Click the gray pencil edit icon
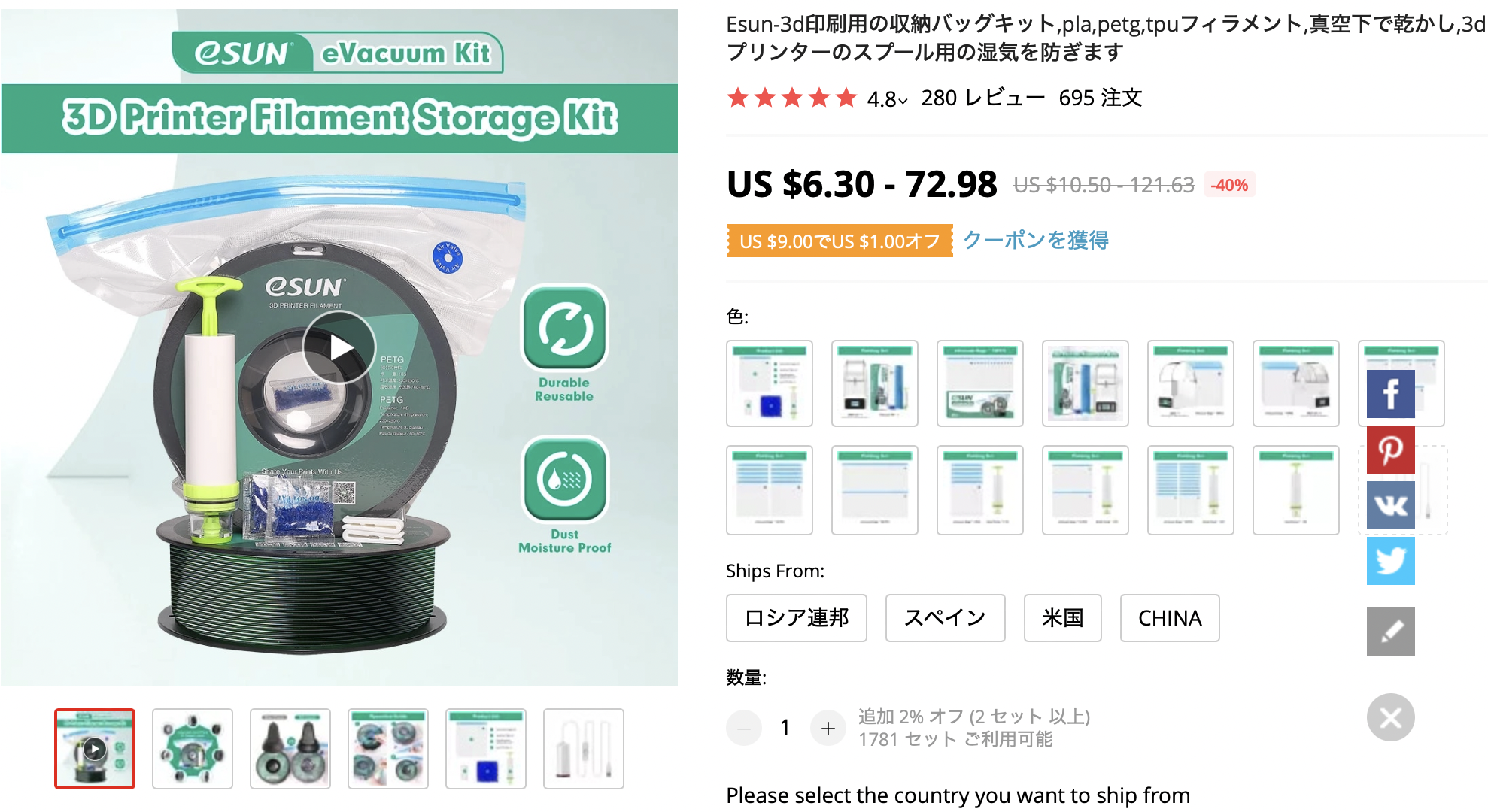 pos(1390,632)
